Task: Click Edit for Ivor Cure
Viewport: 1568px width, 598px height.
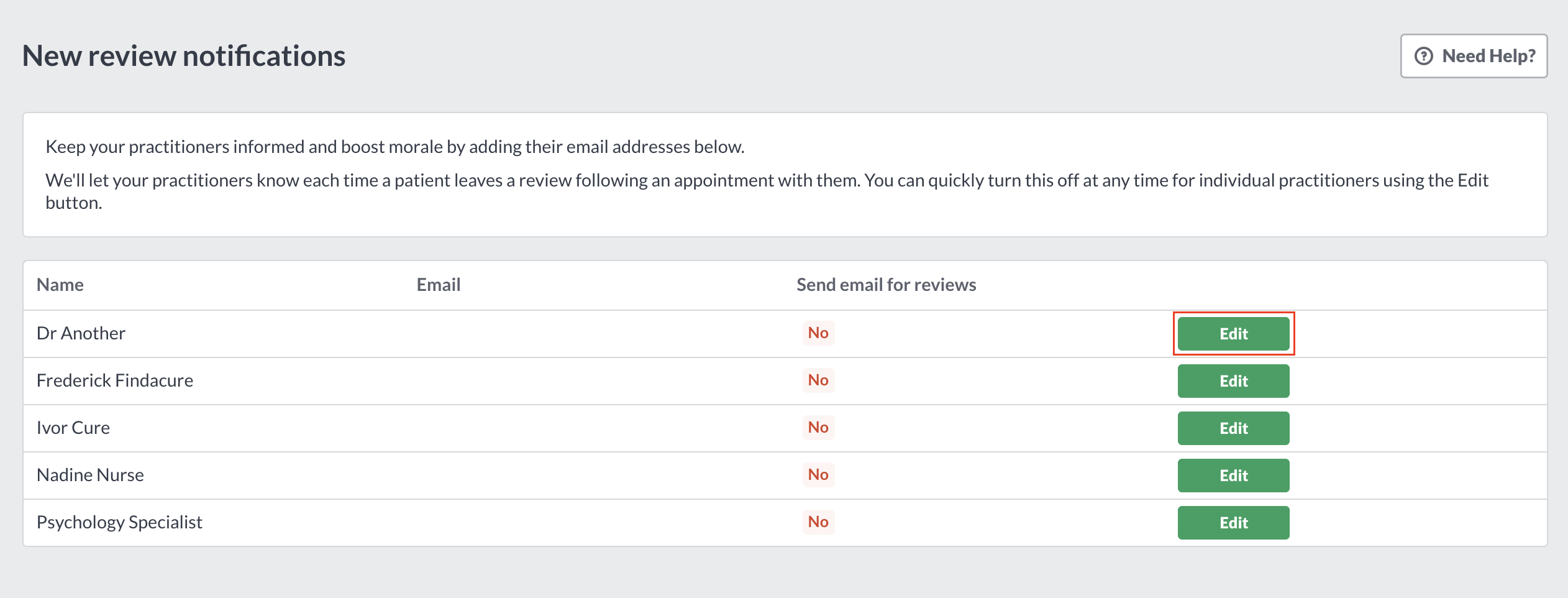Action: click(x=1233, y=428)
